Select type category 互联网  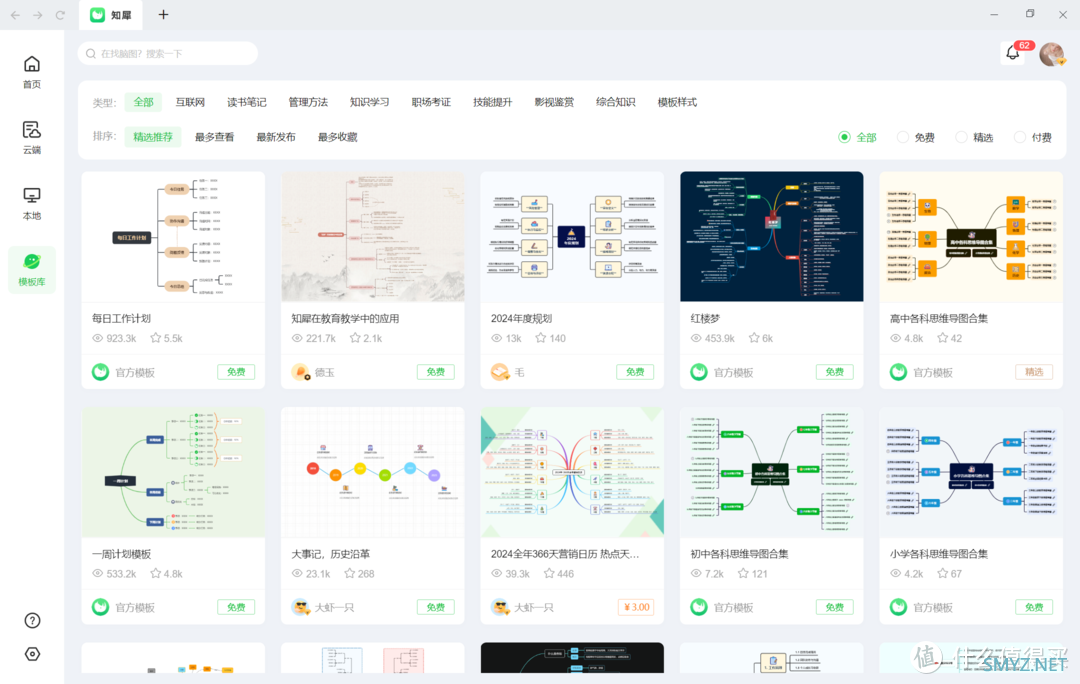(190, 102)
